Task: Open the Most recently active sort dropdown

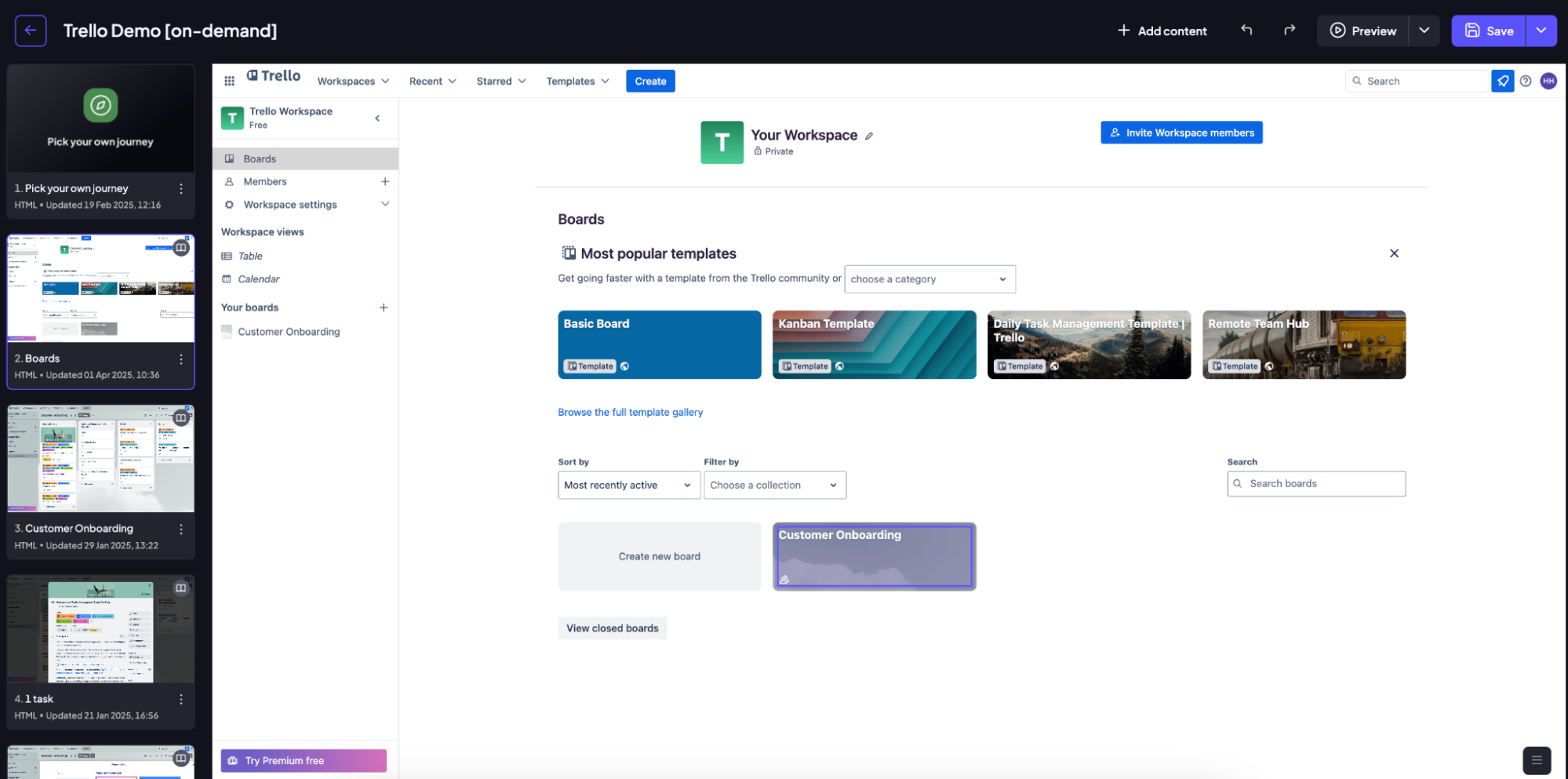Action: [x=629, y=485]
